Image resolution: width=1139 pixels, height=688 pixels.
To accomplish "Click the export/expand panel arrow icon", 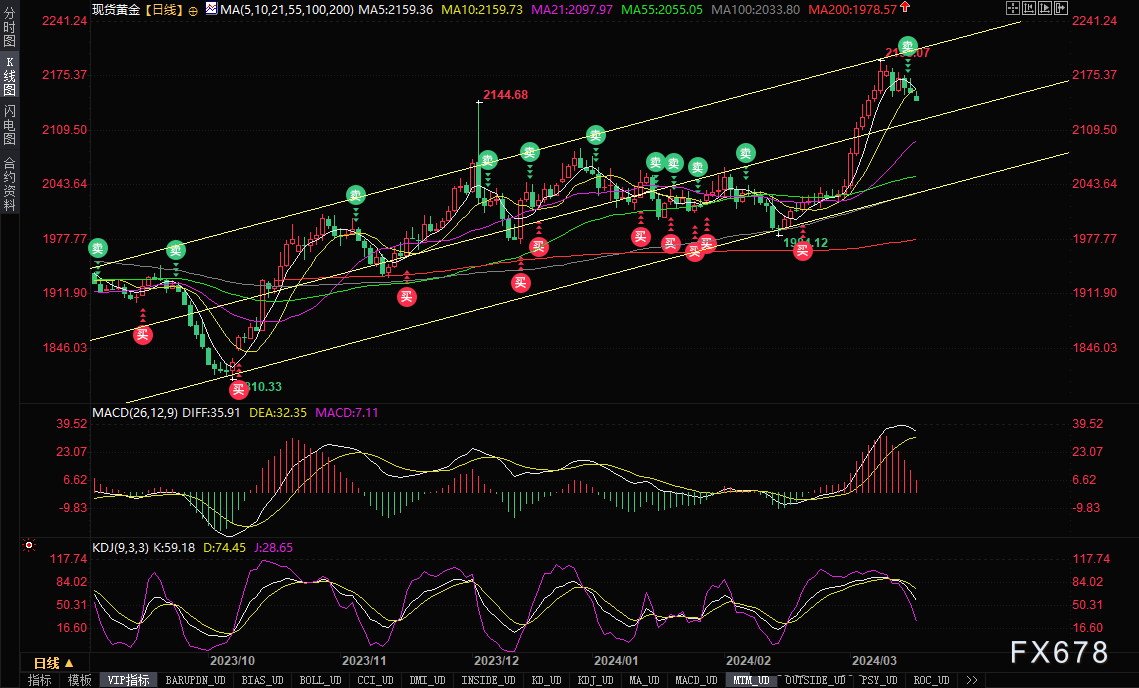I will click(1061, 8).
